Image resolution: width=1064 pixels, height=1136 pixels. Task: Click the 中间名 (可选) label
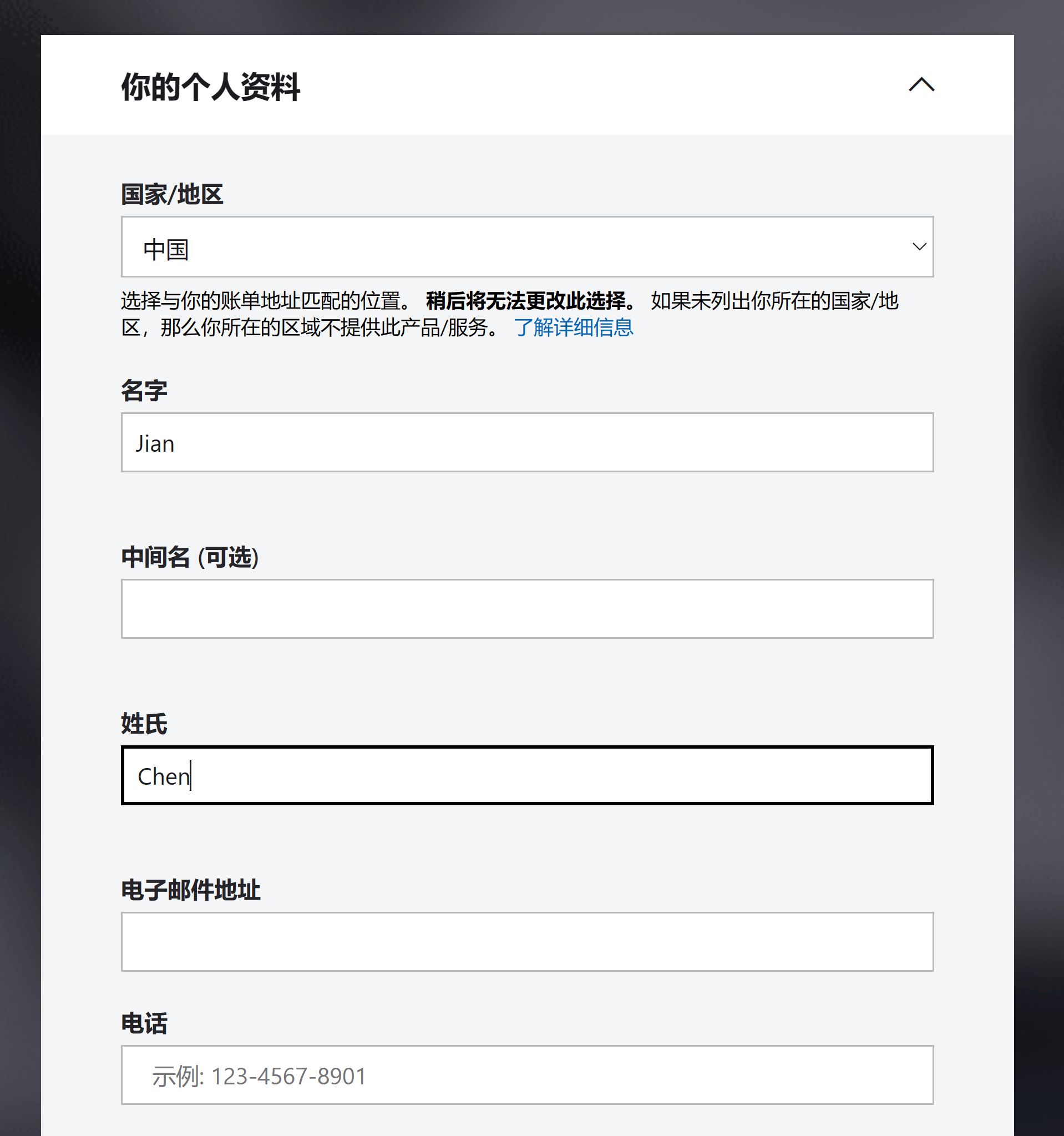click(x=190, y=557)
